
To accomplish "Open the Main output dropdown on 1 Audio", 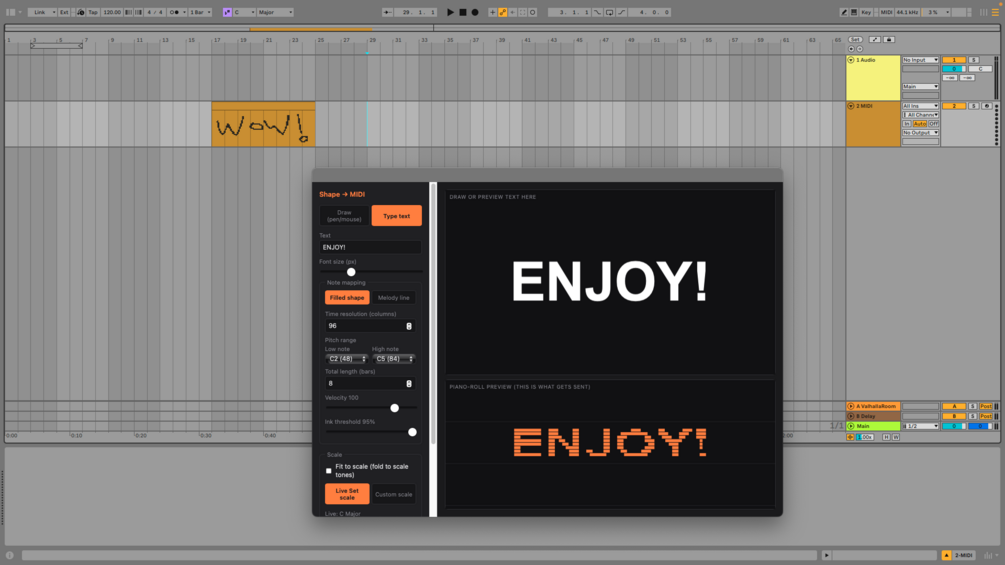I will [x=920, y=86].
